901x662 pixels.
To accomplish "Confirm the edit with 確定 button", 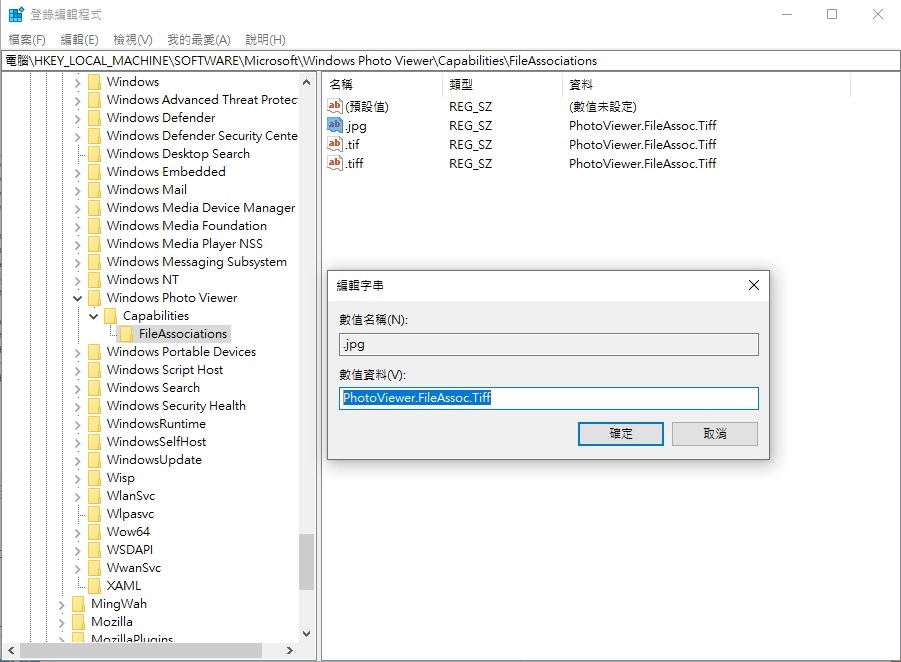I will [621, 434].
